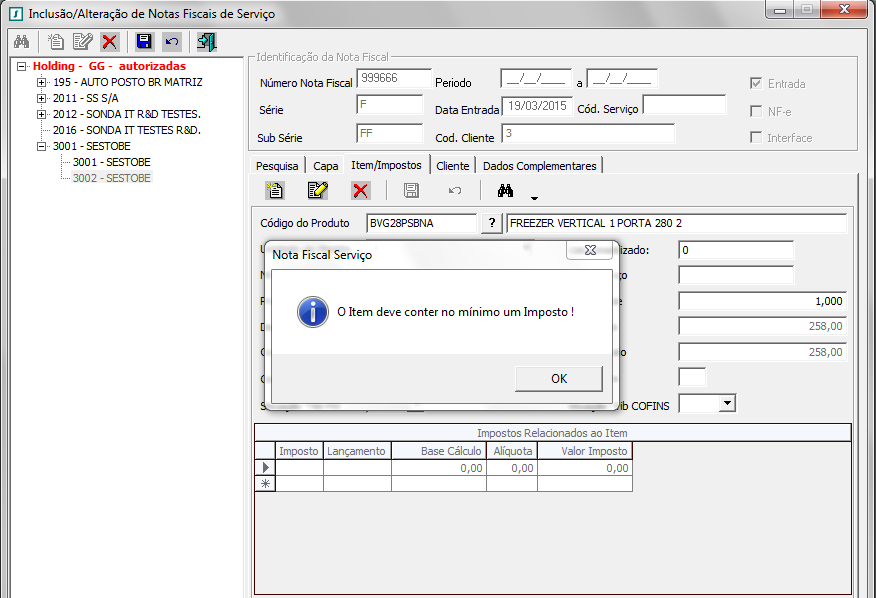Screen dimensions: 876x598
Task: Collapse the 3001 - SESTOBE tree node
Action: [x=41, y=146]
